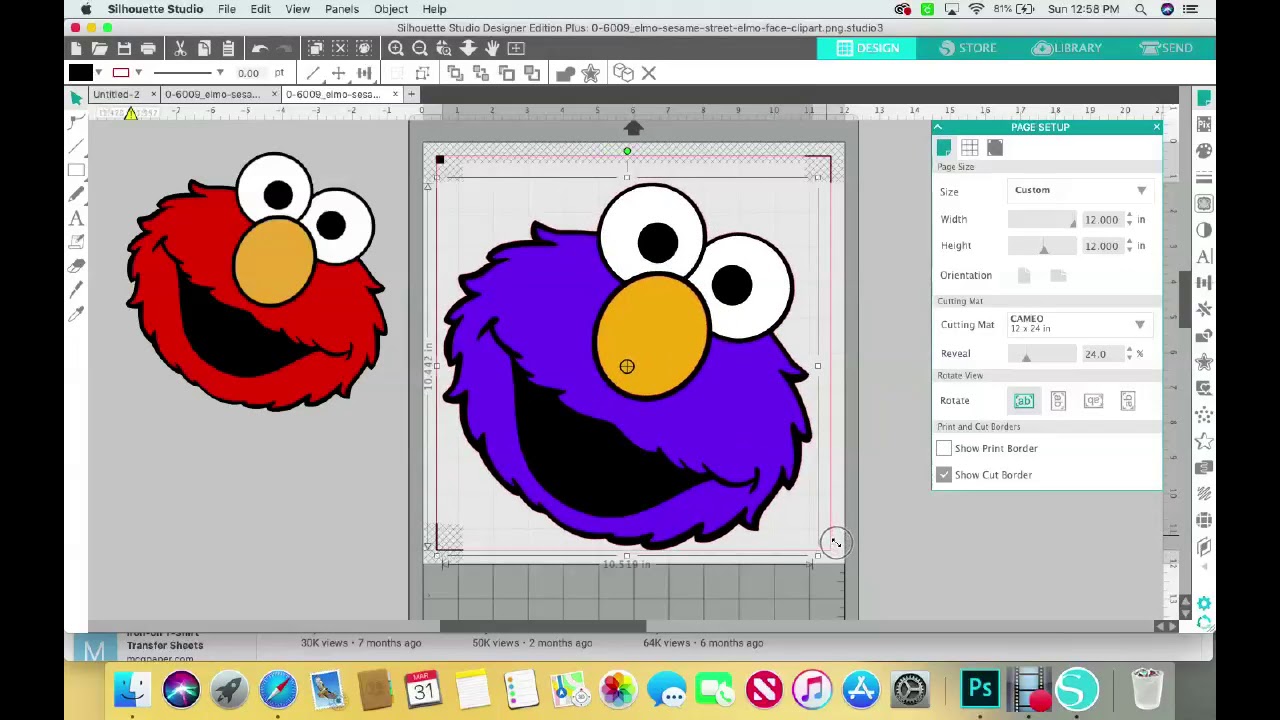Open the File menu
This screenshot has height=720, width=1280.
pyautogui.click(x=227, y=9)
